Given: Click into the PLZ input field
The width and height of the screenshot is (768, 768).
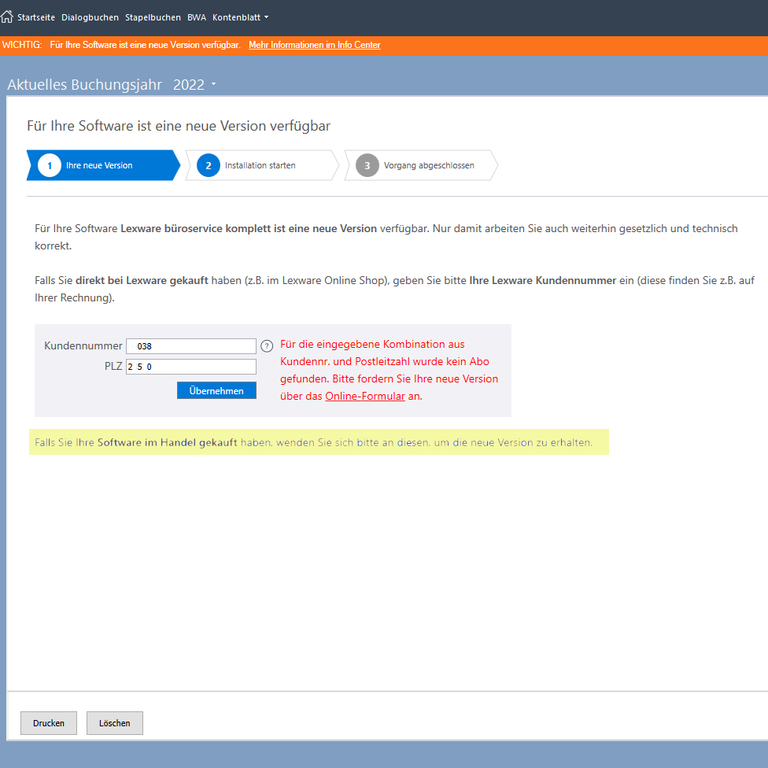Looking at the screenshot, I should [191, 366].
